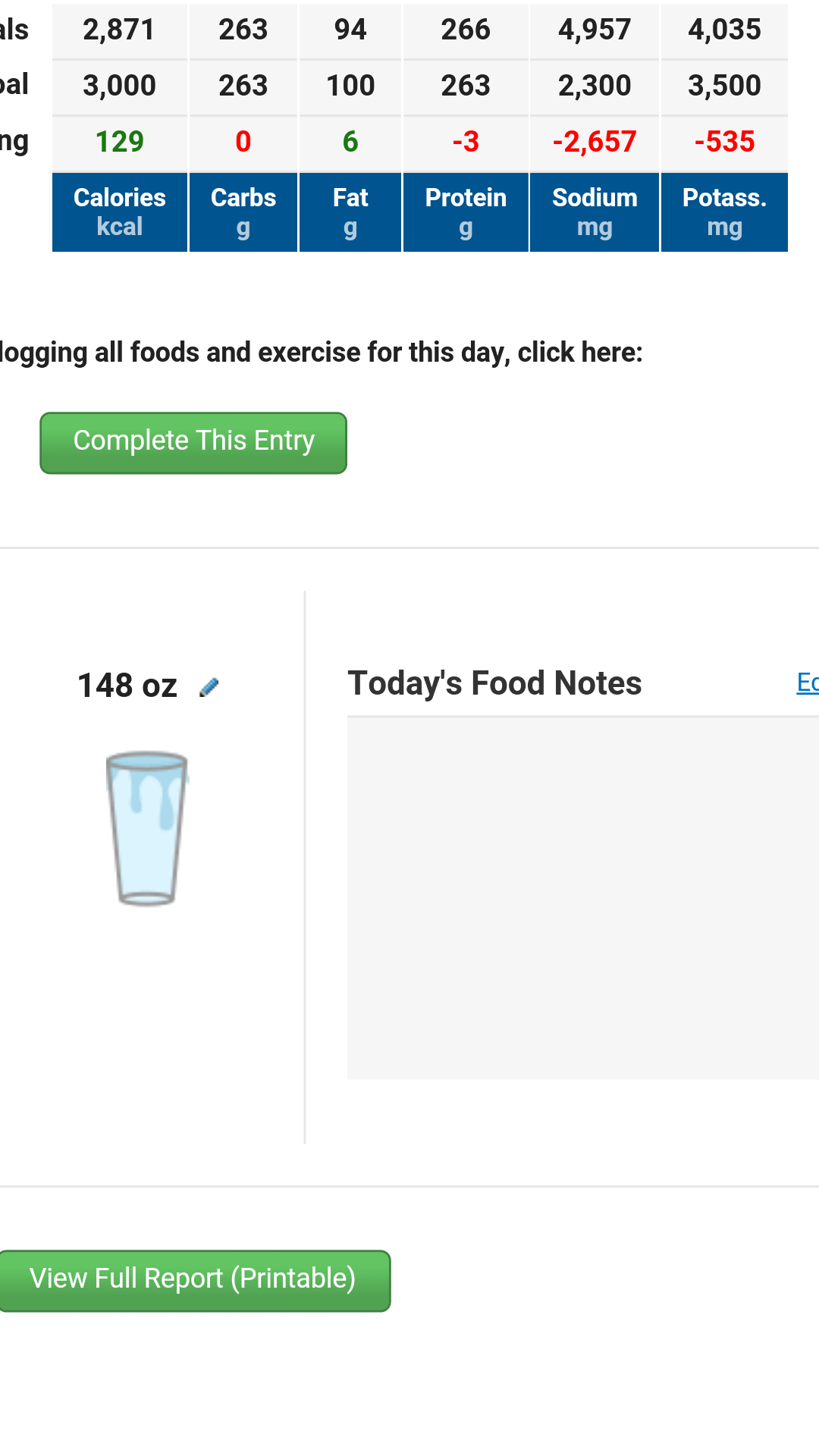Click the Edit link beside Today's Food Notes
Screen dimensions: 819x1456
tap(807, 682)
